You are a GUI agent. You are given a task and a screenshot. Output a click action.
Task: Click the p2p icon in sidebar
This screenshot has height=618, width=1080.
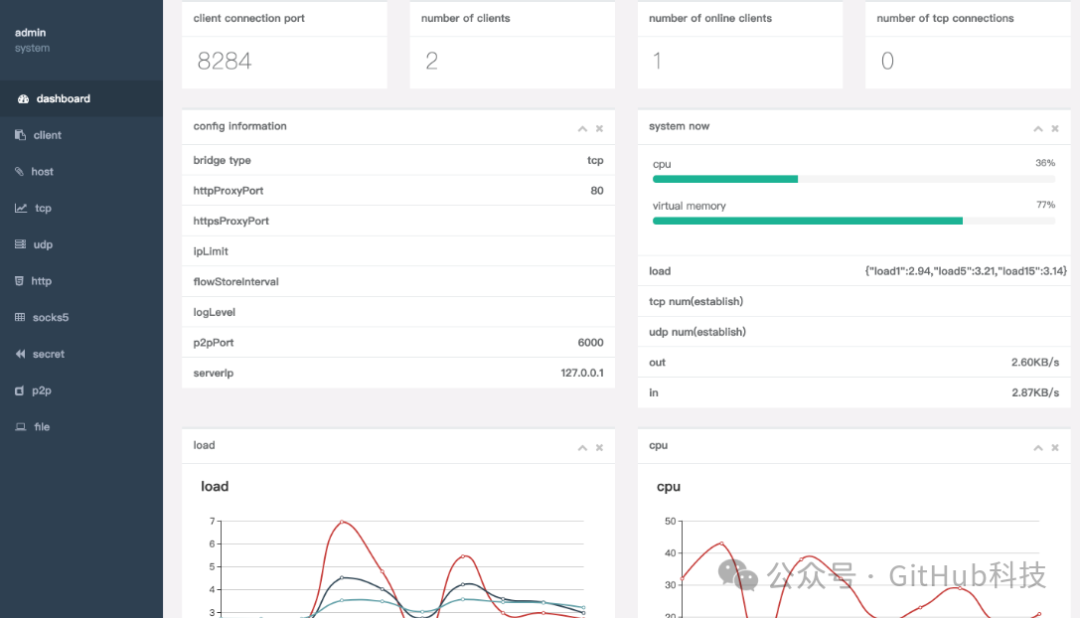19,391
